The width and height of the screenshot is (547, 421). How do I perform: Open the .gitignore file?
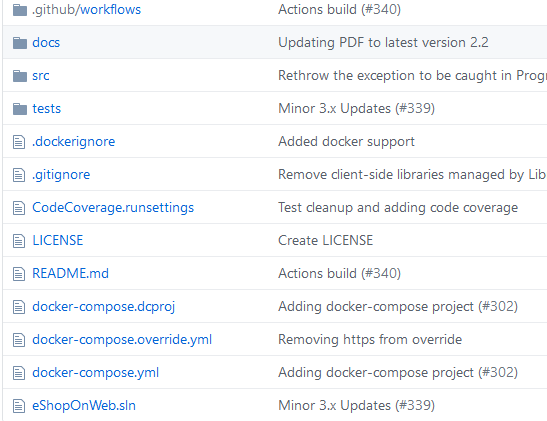[x=61, y=174]
